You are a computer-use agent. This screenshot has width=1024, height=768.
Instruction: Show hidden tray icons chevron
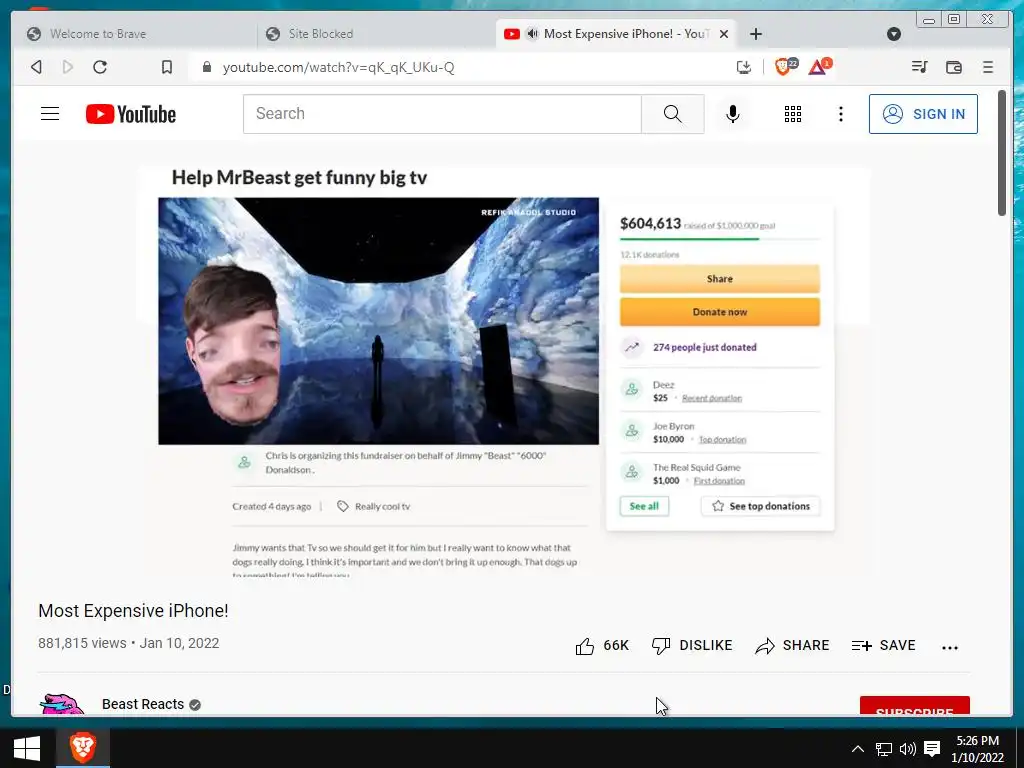[x=858, y=749]
